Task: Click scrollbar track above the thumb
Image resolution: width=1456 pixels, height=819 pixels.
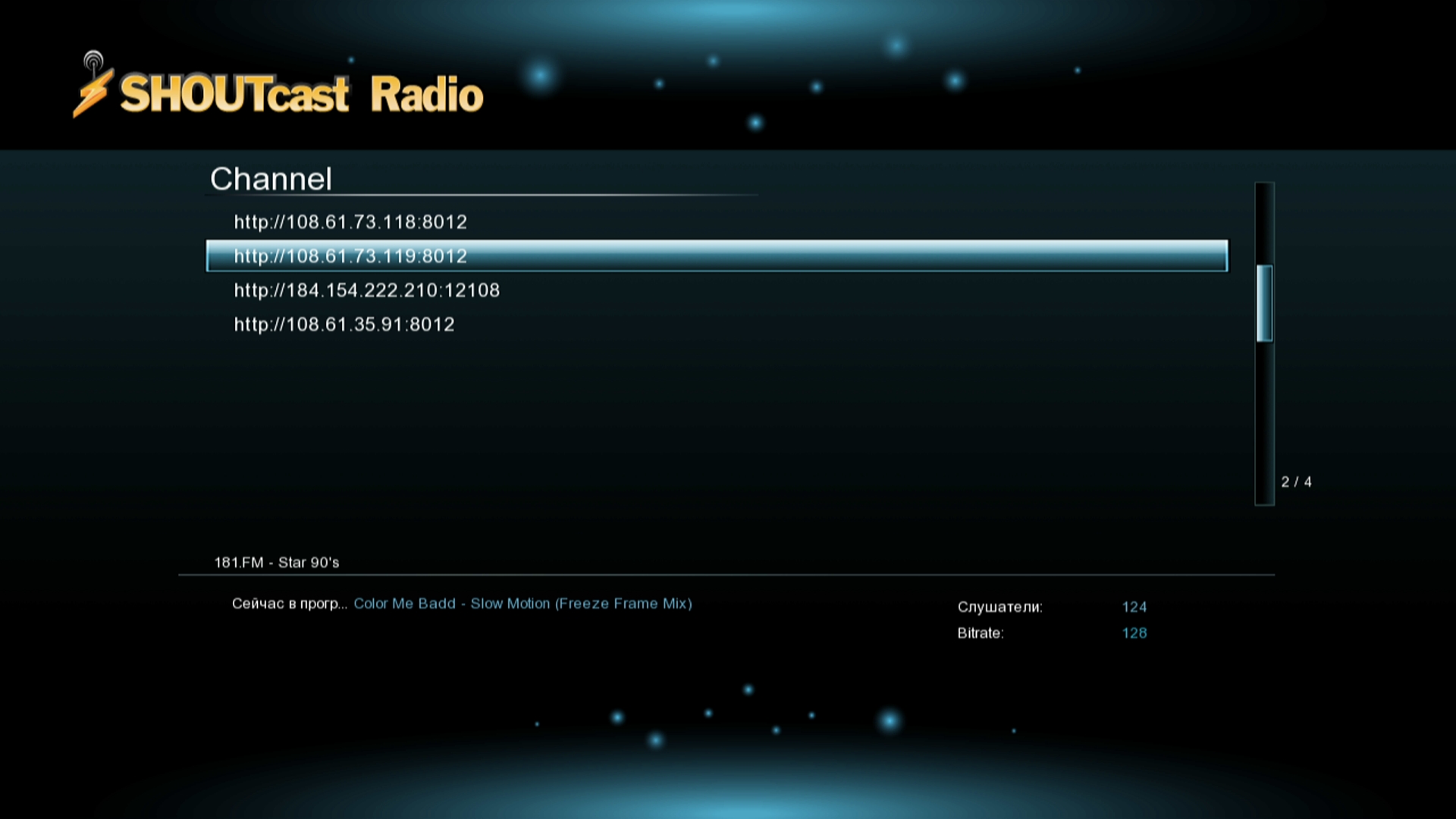Action: [x=1264, y=224]
